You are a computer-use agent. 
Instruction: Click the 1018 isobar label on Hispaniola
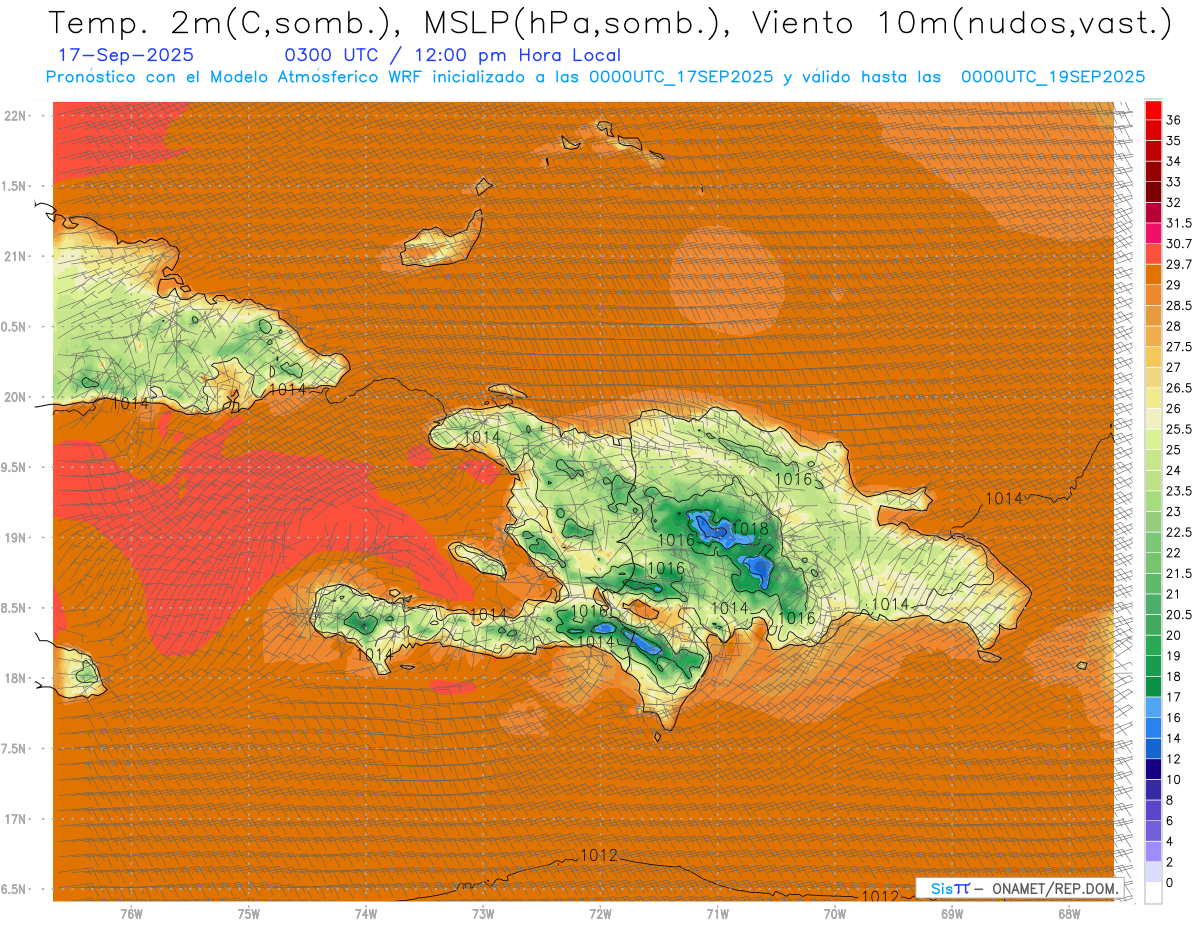tap(749, 528)
